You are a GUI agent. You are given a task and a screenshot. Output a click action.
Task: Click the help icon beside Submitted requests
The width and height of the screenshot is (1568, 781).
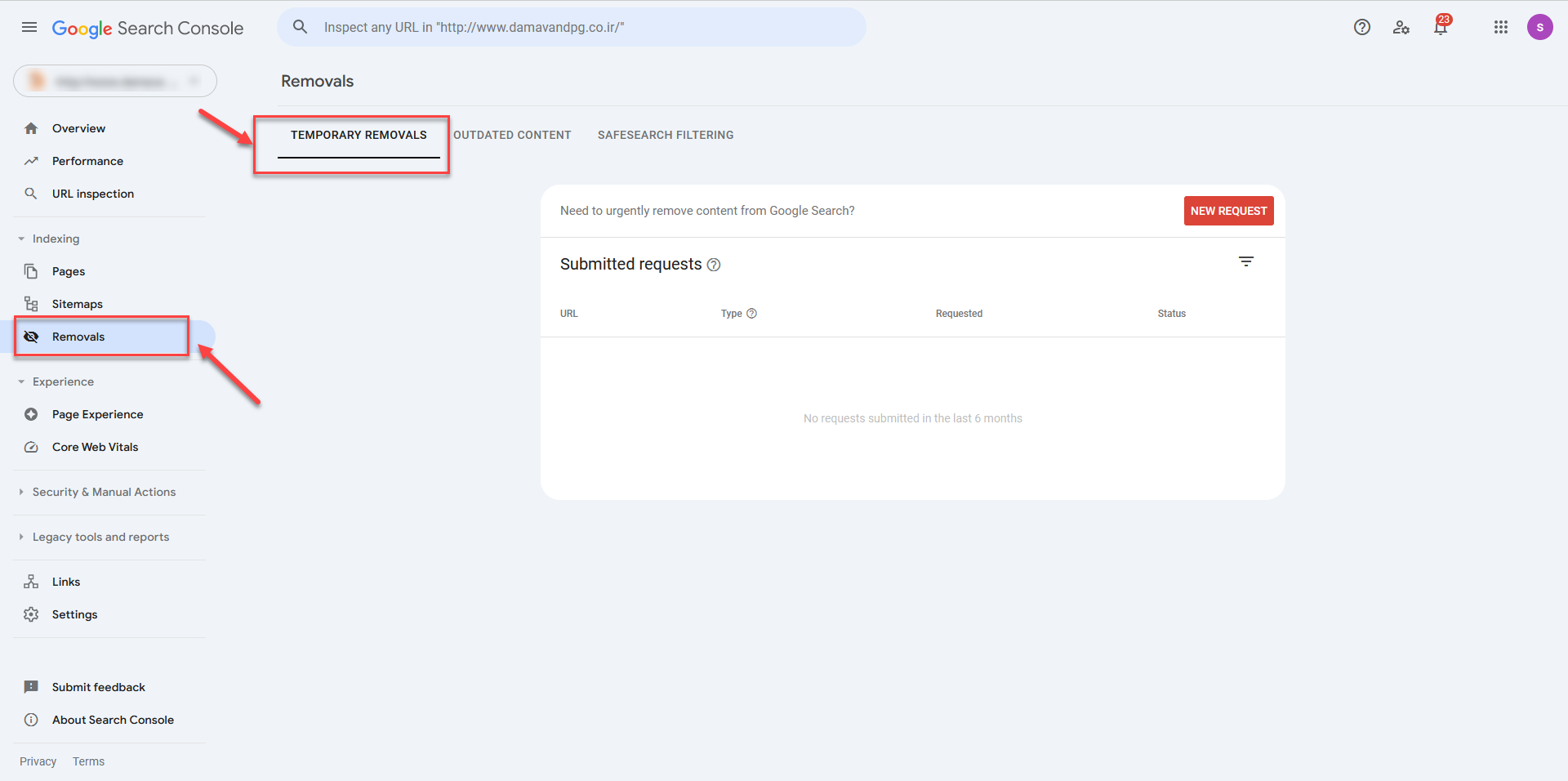tap(714, 265)
